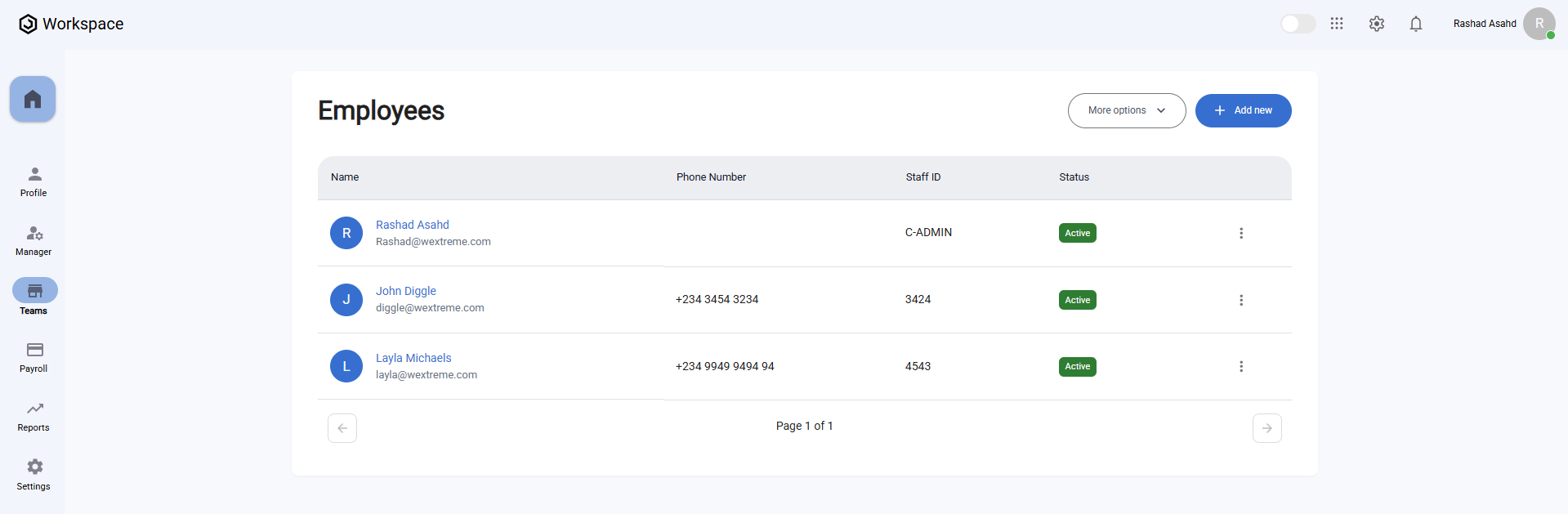The width and height of the screenshot is (1568, 514).
Task: Click the Home icon in sidebar
Action: coord(33,100)
